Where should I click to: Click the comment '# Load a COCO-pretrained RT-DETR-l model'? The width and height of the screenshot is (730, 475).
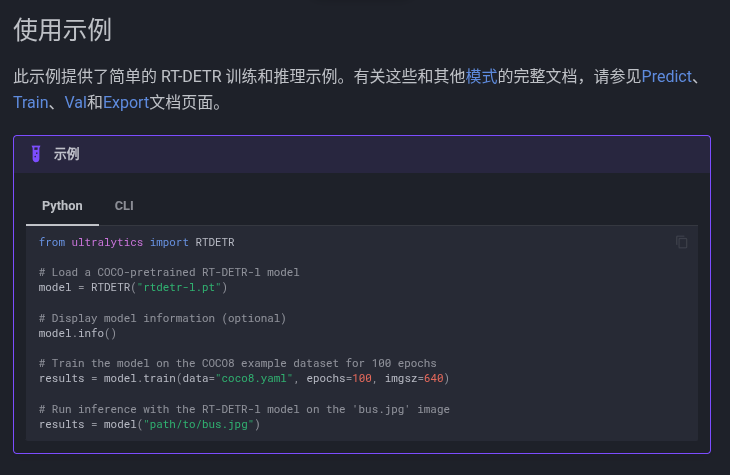[x=169, y=272]
